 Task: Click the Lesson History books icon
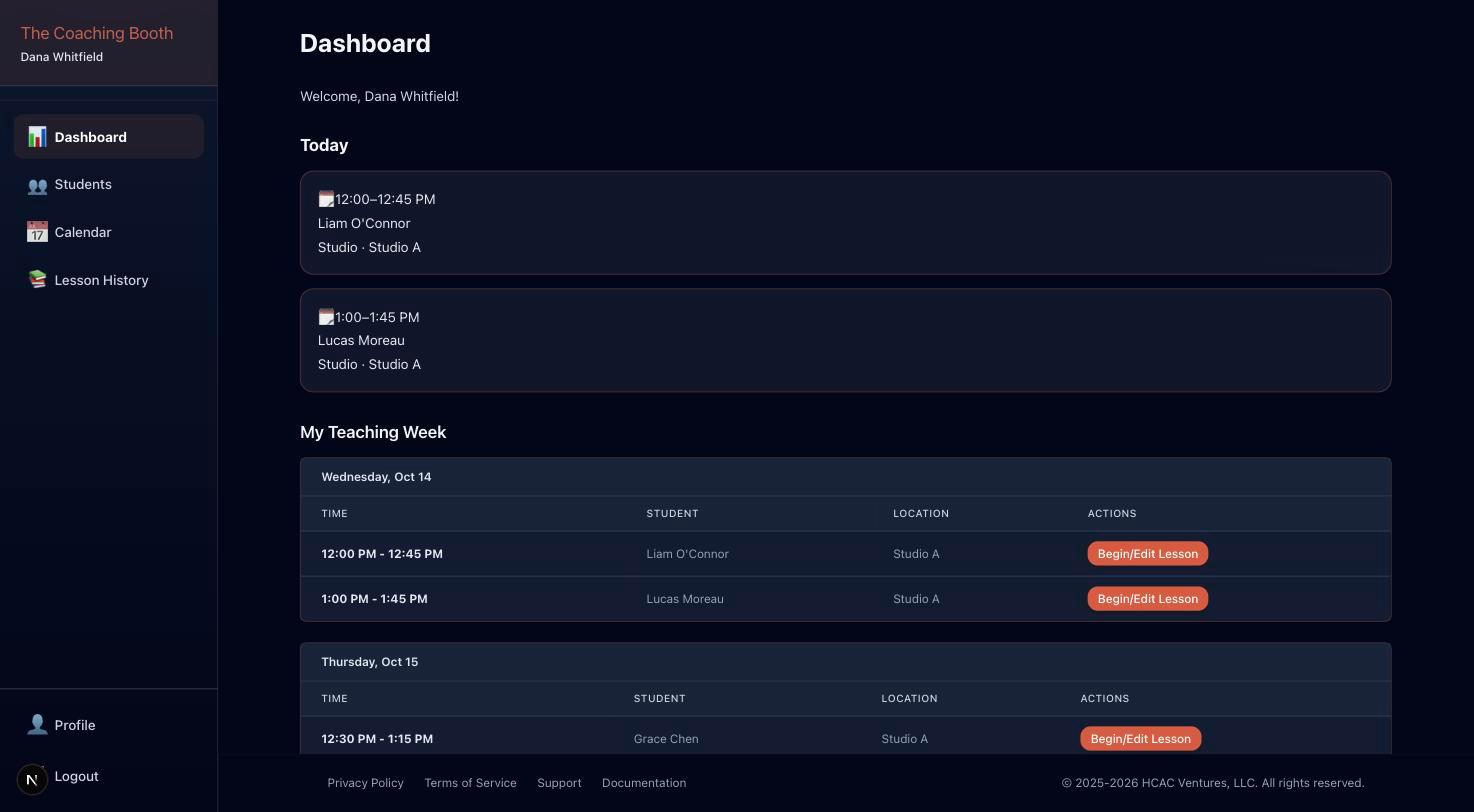37,280
